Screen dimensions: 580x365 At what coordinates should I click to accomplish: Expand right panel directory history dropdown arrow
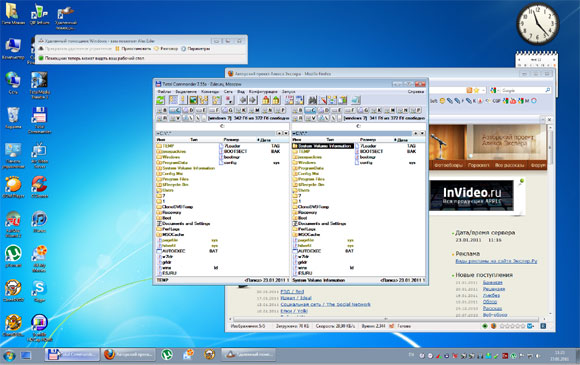pyautogui.click(x=422, y=133)
